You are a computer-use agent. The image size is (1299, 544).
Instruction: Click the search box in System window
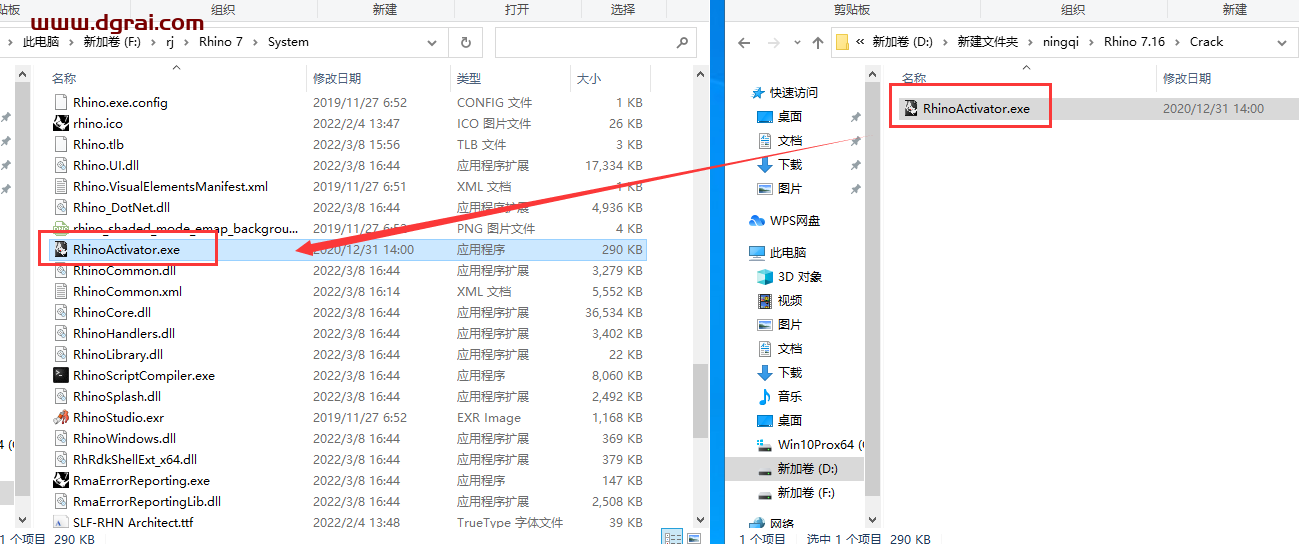[595, 42]
